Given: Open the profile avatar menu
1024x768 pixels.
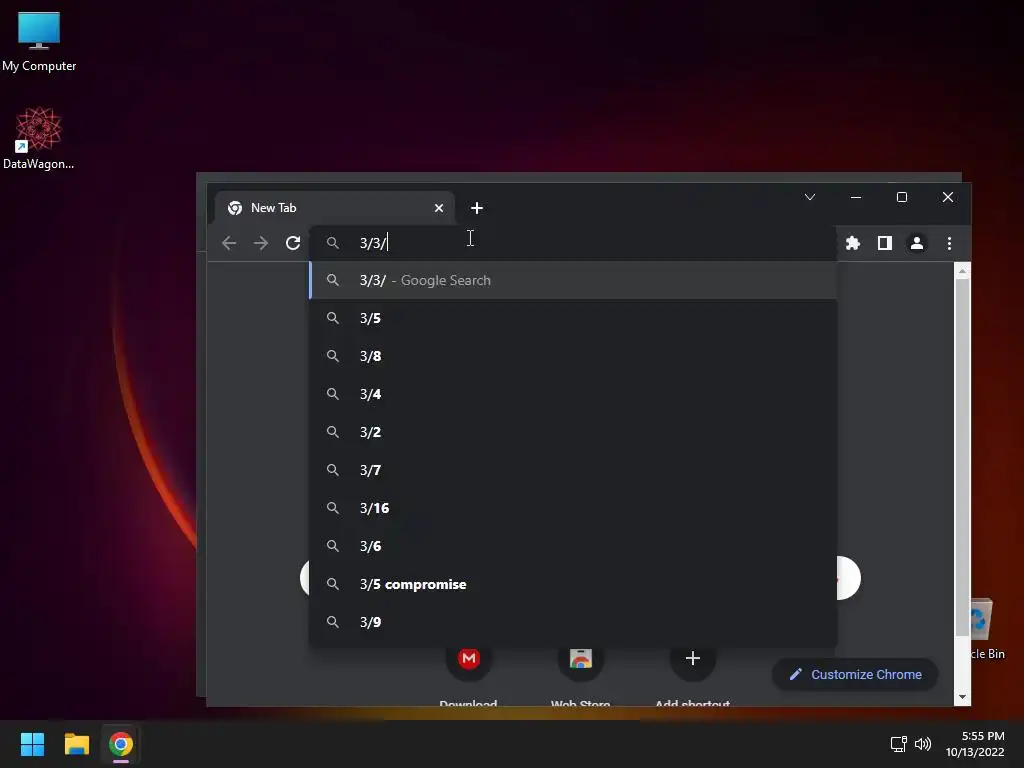Looking at the screenshot, I should (917, 244).
